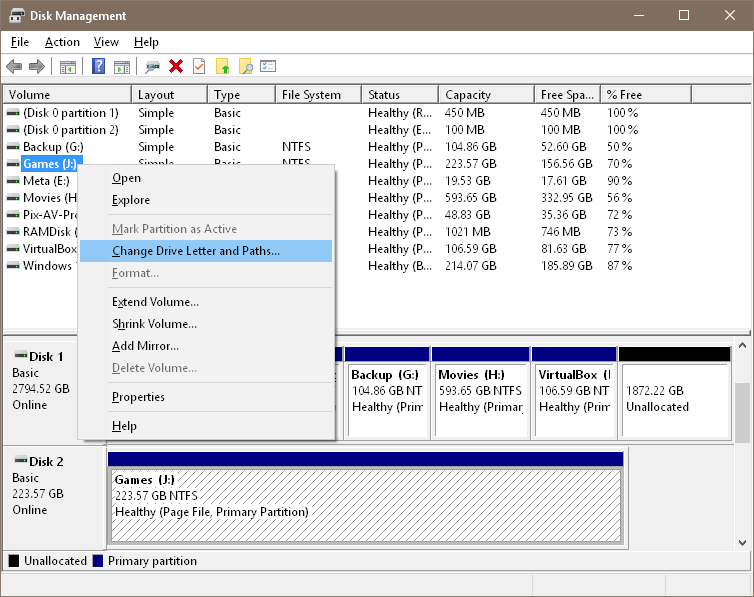Click the 87 % free value
The width and height of the screenshot is (754, 597).
(619, 266)
